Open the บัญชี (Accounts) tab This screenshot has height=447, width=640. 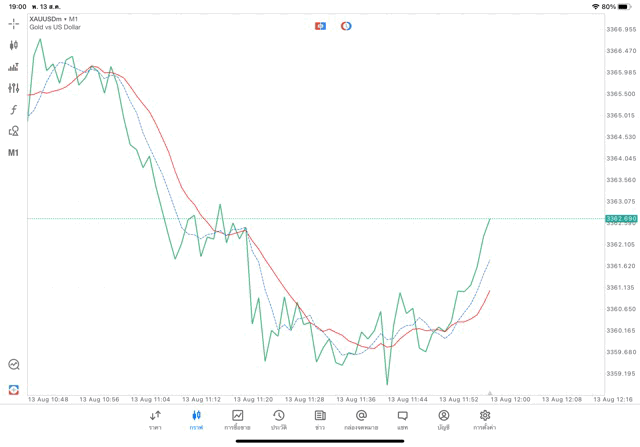pyautogui.click(x=444, y=420)
